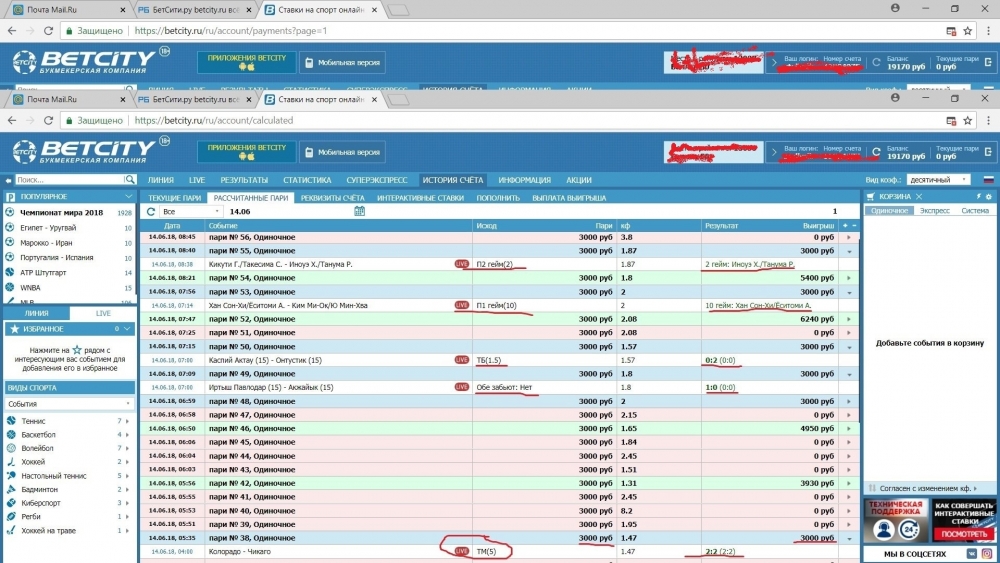Collapse the Популярное section
This screenshot has width=1000, height=563.
(x=128, y=197)
